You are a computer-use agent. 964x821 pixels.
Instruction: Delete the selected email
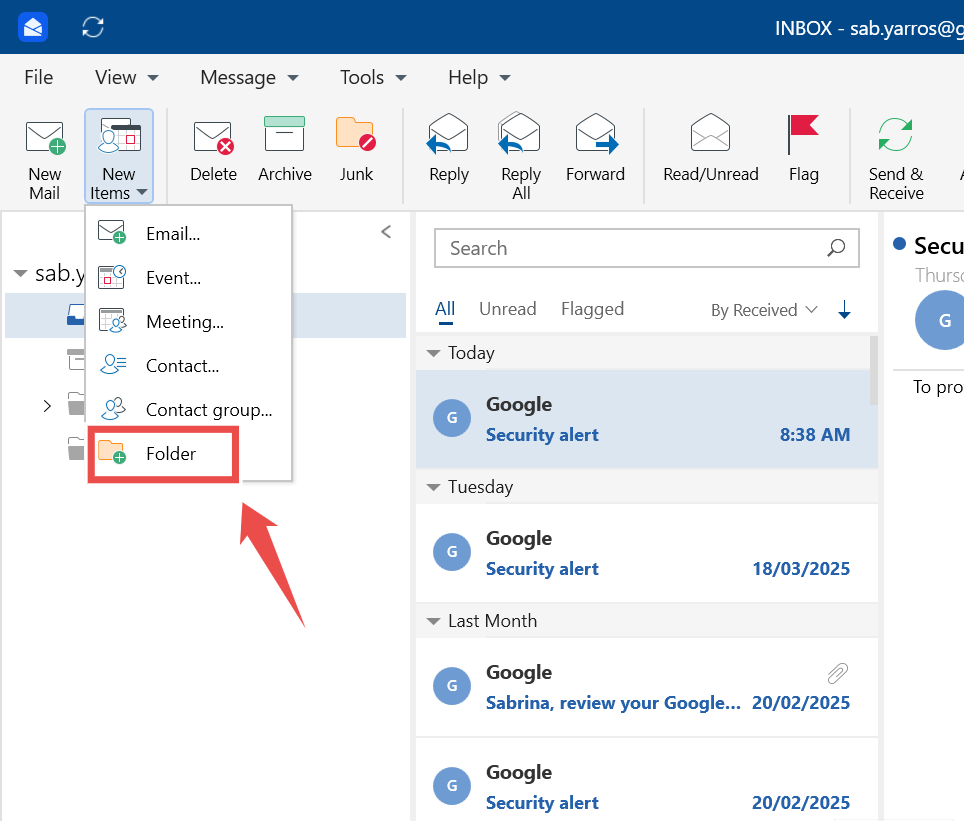213,149
